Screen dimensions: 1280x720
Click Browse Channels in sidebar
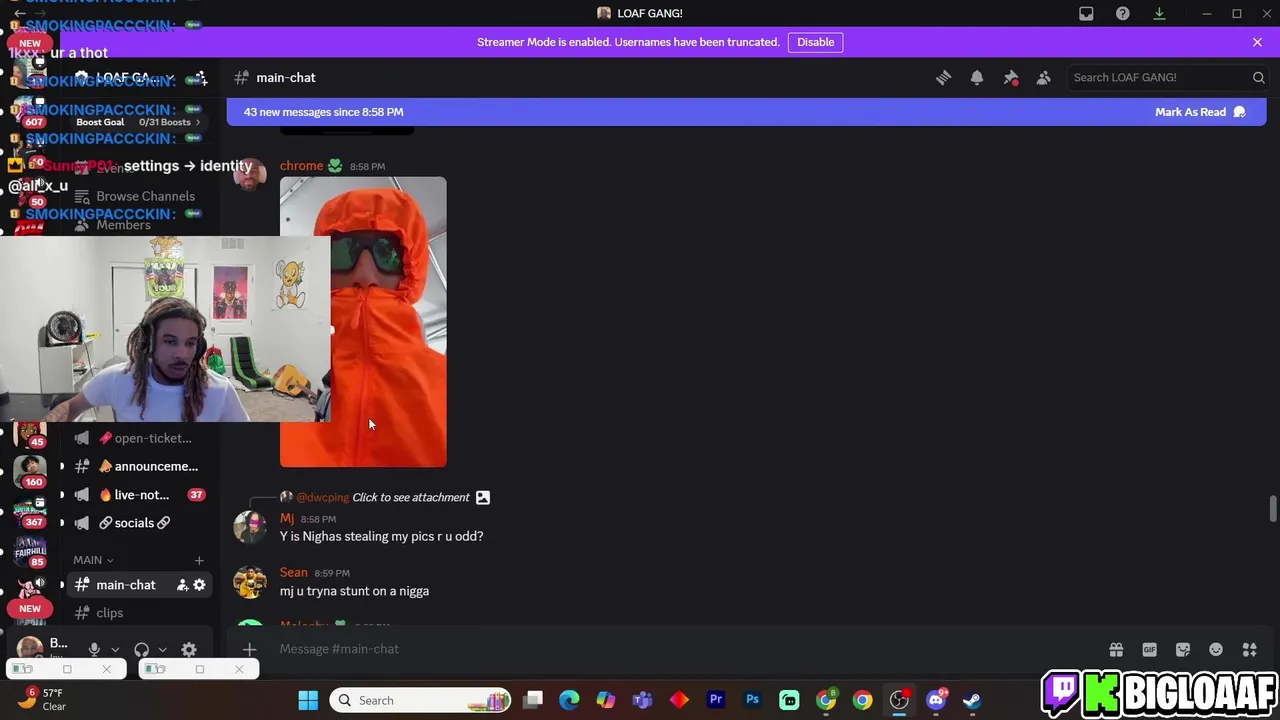[145, 196]
